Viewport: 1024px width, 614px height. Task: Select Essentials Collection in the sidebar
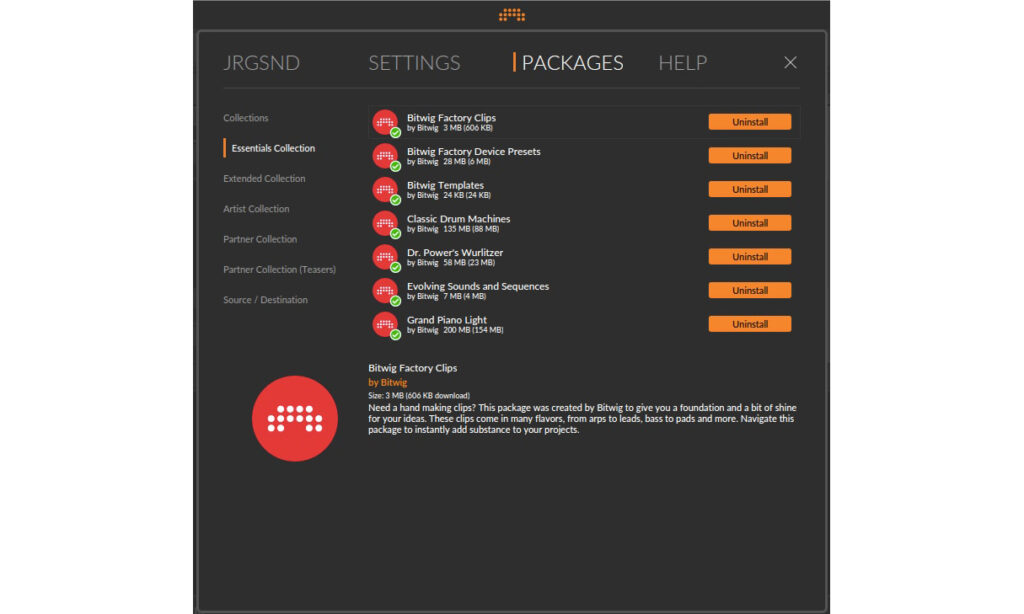pos(273,148)
